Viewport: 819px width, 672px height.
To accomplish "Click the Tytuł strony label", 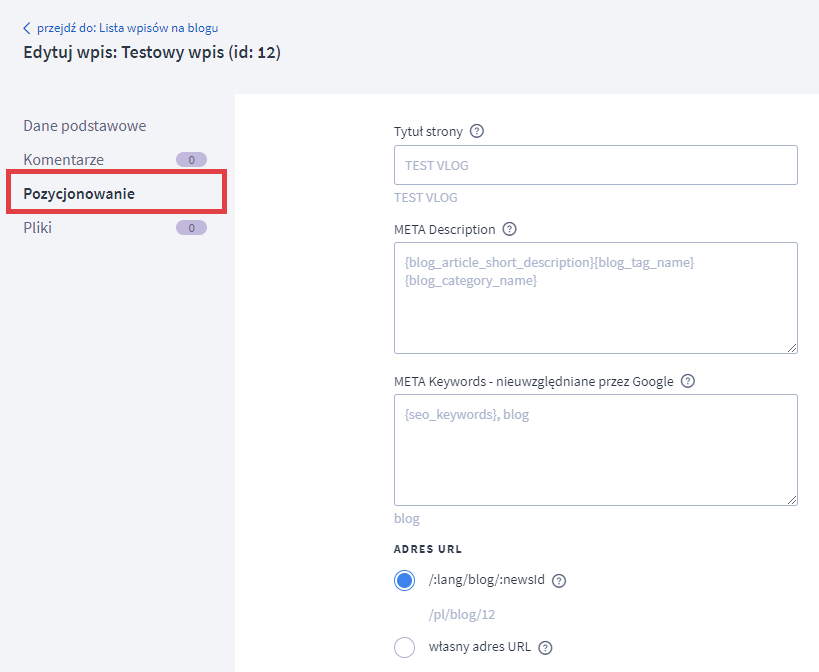I will click(428, 132).
